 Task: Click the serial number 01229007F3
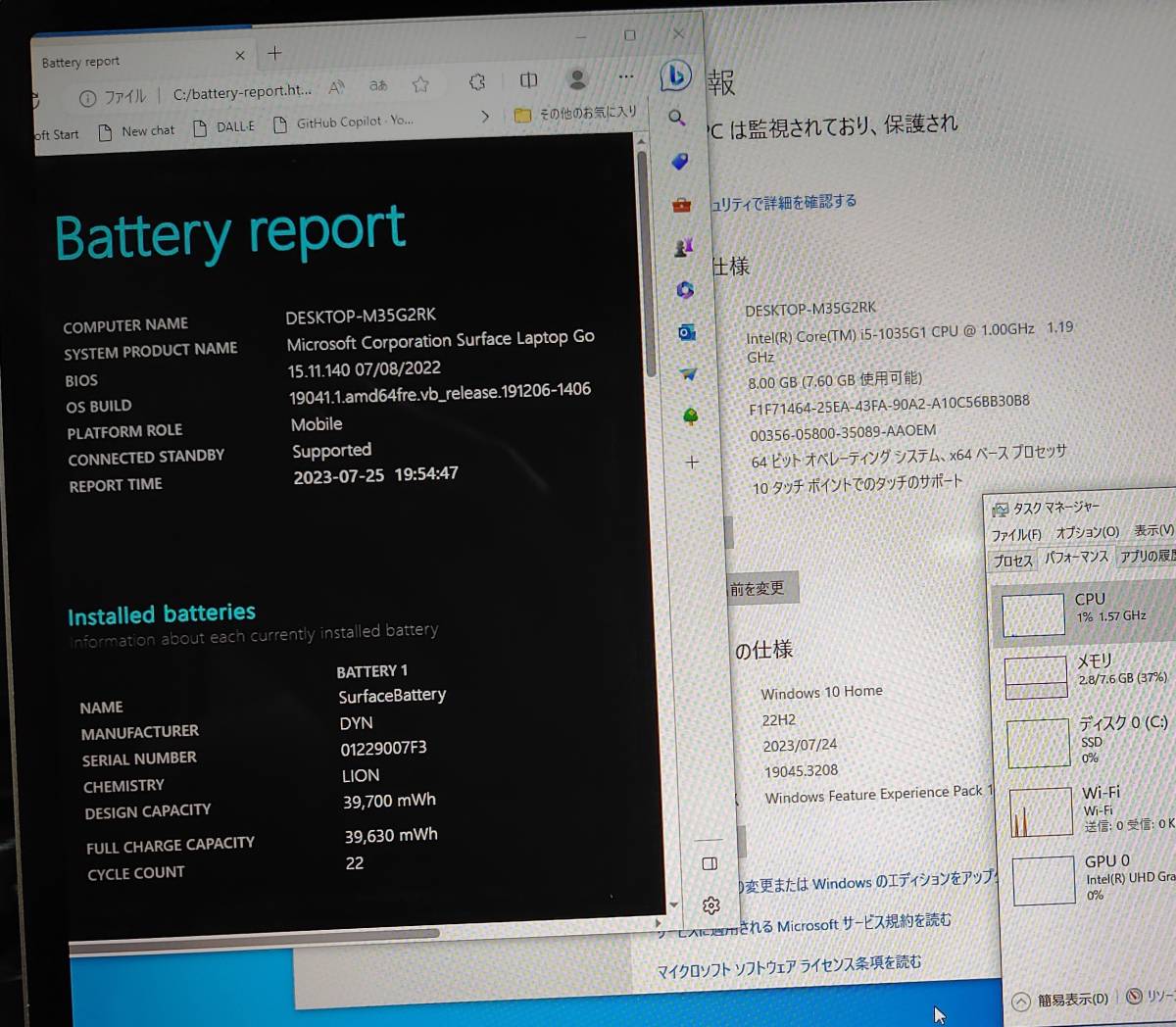383,749
